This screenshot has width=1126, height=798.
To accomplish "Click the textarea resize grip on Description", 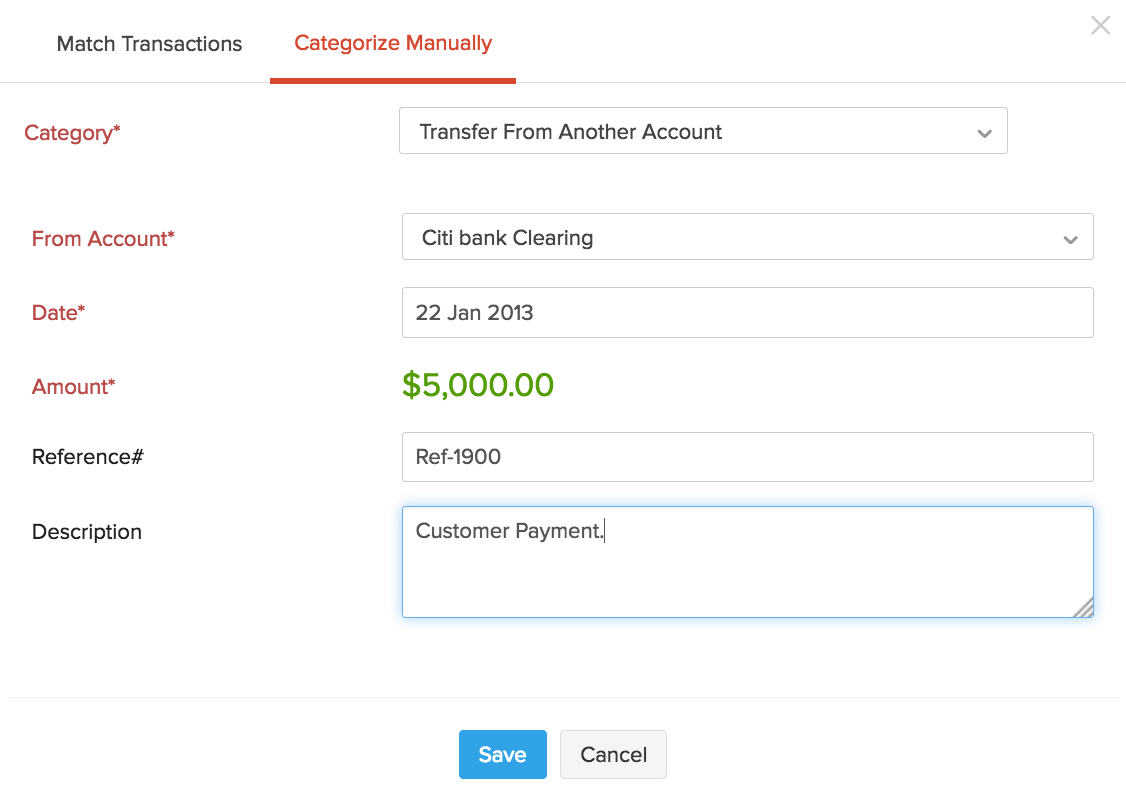I will (x=1083, y=608).
